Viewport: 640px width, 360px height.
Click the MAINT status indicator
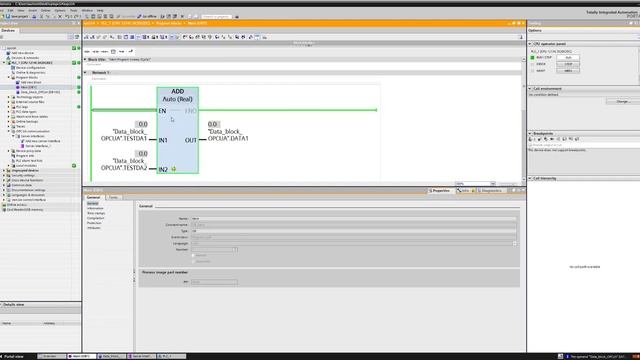tap(532, 71)
